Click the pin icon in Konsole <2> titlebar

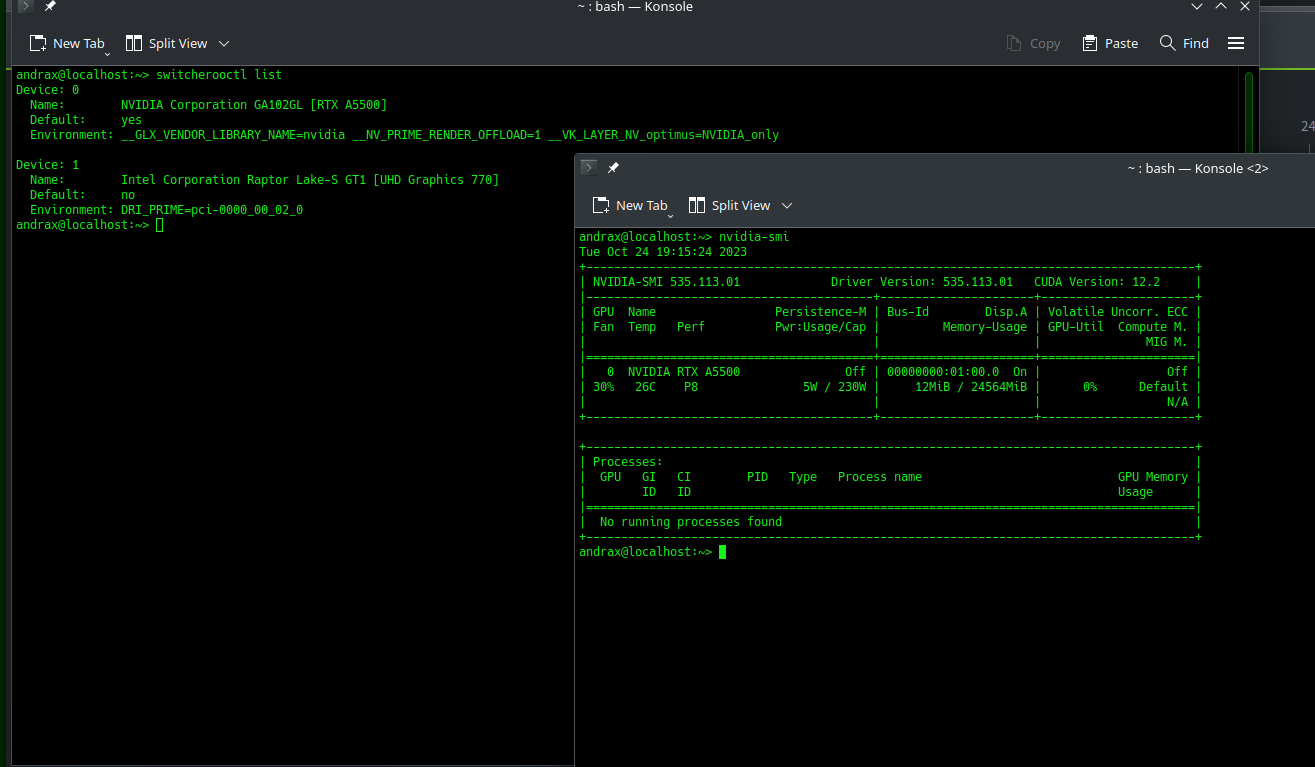[x=613, y=167]
